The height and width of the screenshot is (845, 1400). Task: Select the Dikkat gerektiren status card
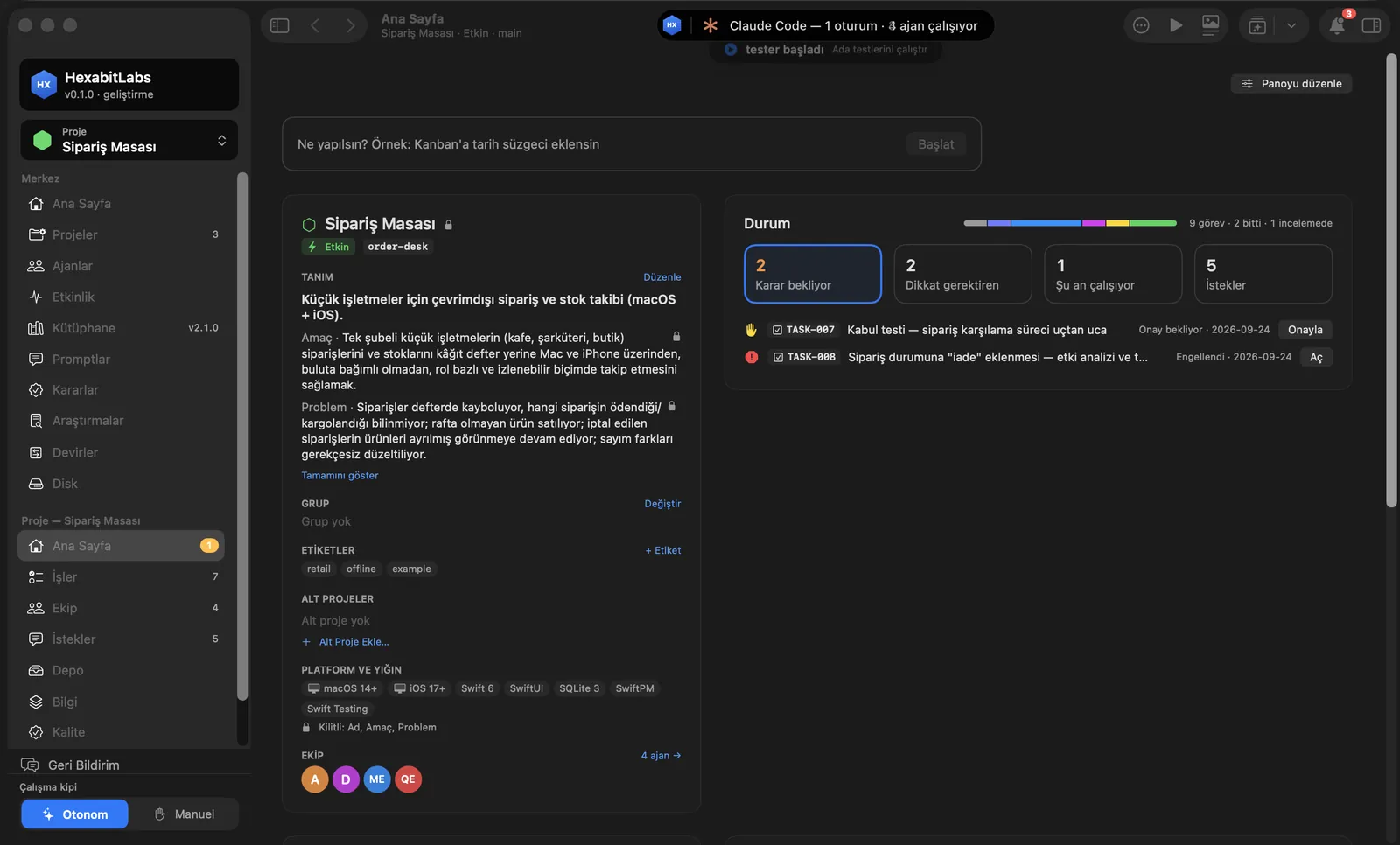tap(963, 274)
